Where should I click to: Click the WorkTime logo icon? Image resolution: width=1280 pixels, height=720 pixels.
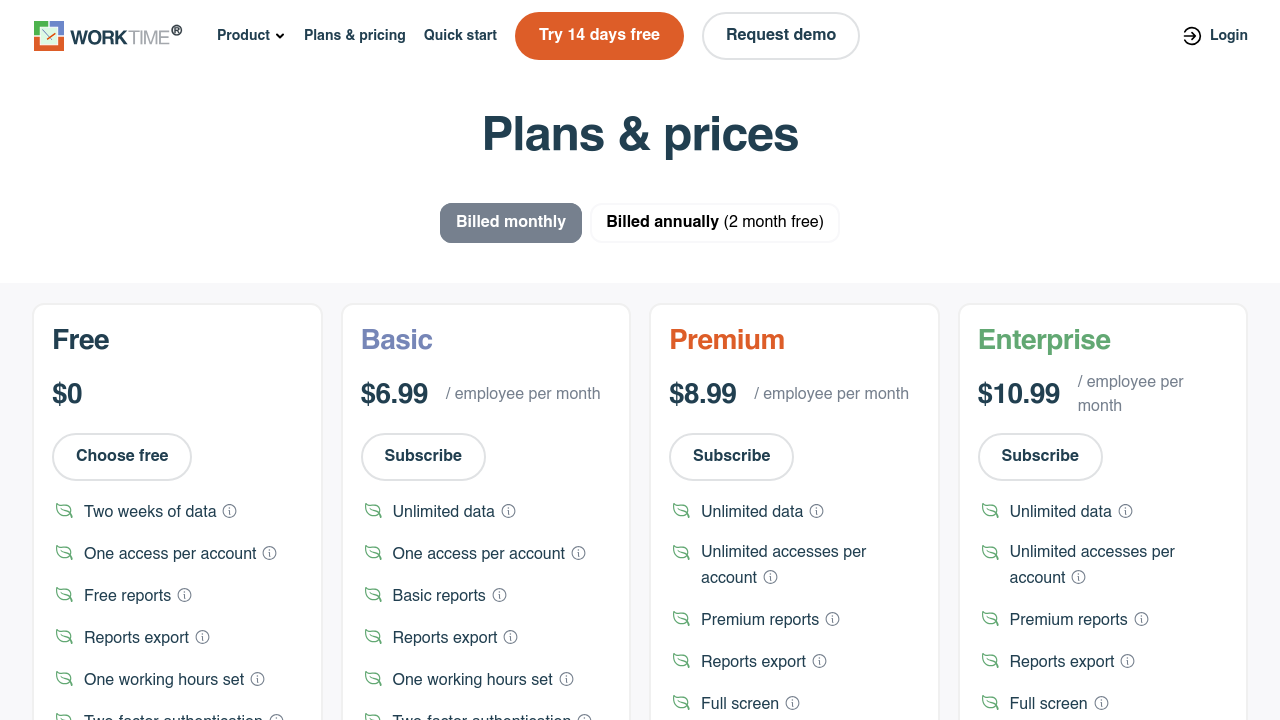(49, 36)
